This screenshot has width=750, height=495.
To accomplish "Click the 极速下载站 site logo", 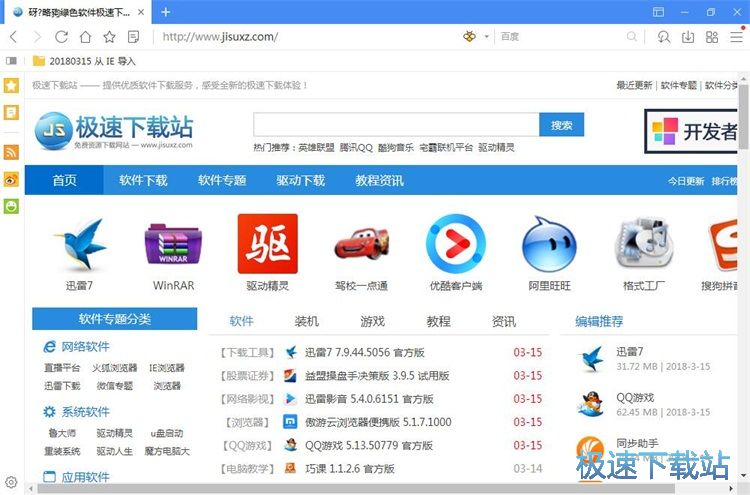I will 114,131.
